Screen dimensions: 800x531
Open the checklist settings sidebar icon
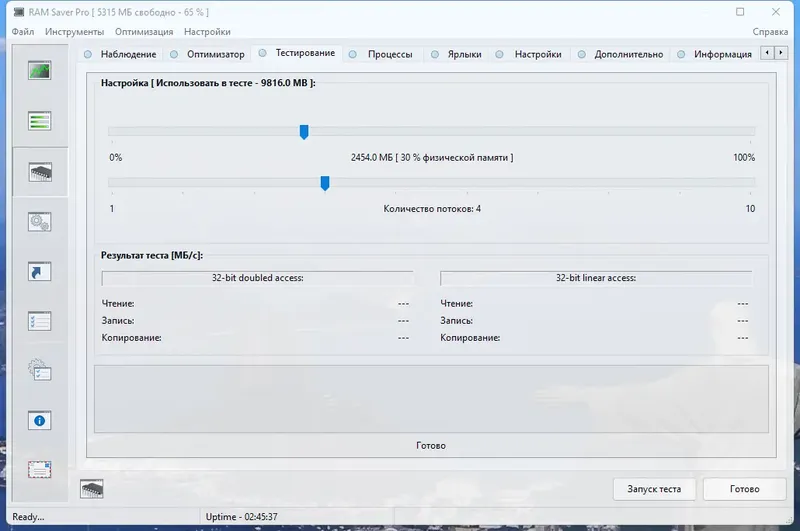(40, 321)
